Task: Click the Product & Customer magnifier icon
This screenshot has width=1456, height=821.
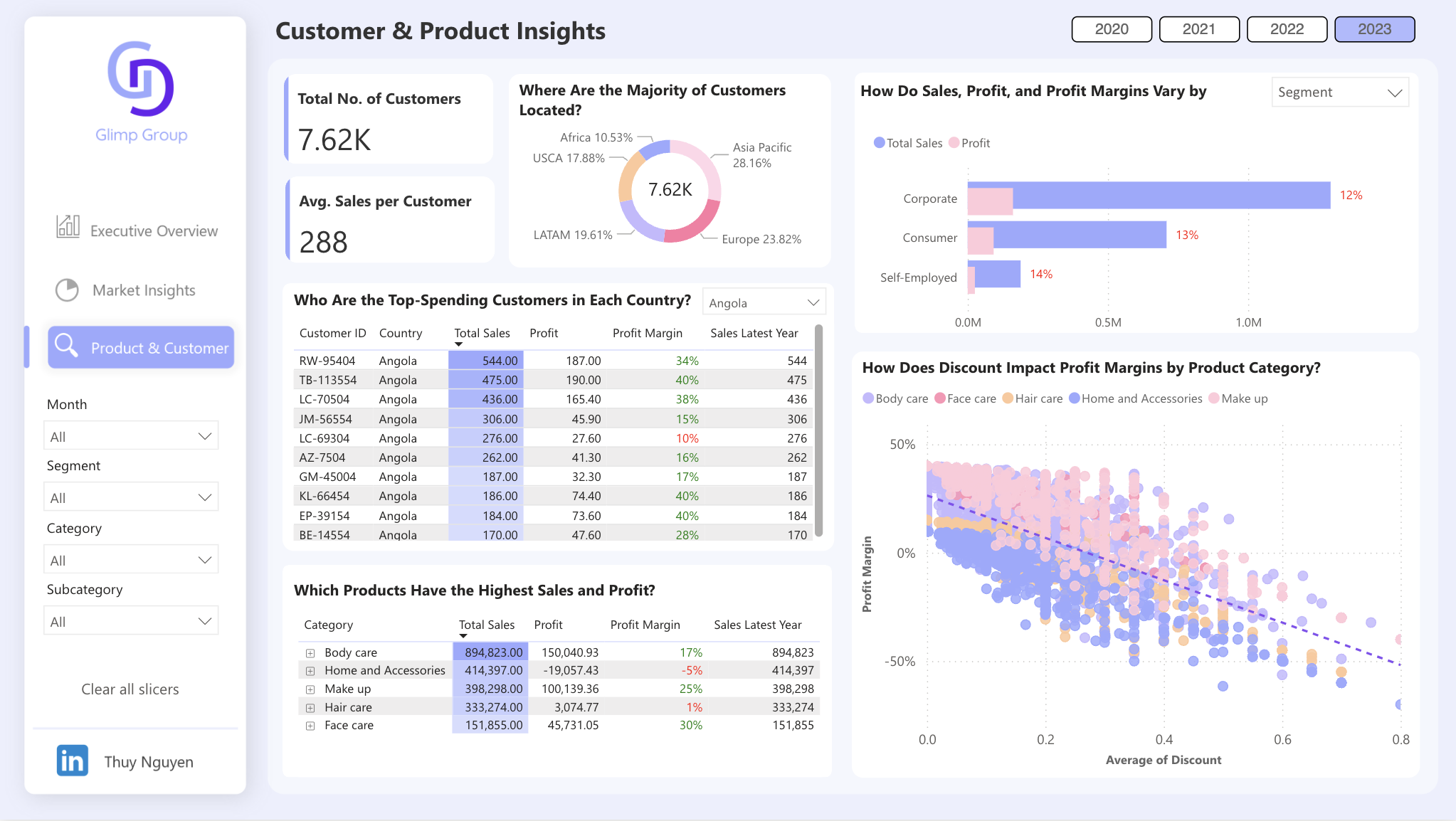Action: (x=66, y=346)
